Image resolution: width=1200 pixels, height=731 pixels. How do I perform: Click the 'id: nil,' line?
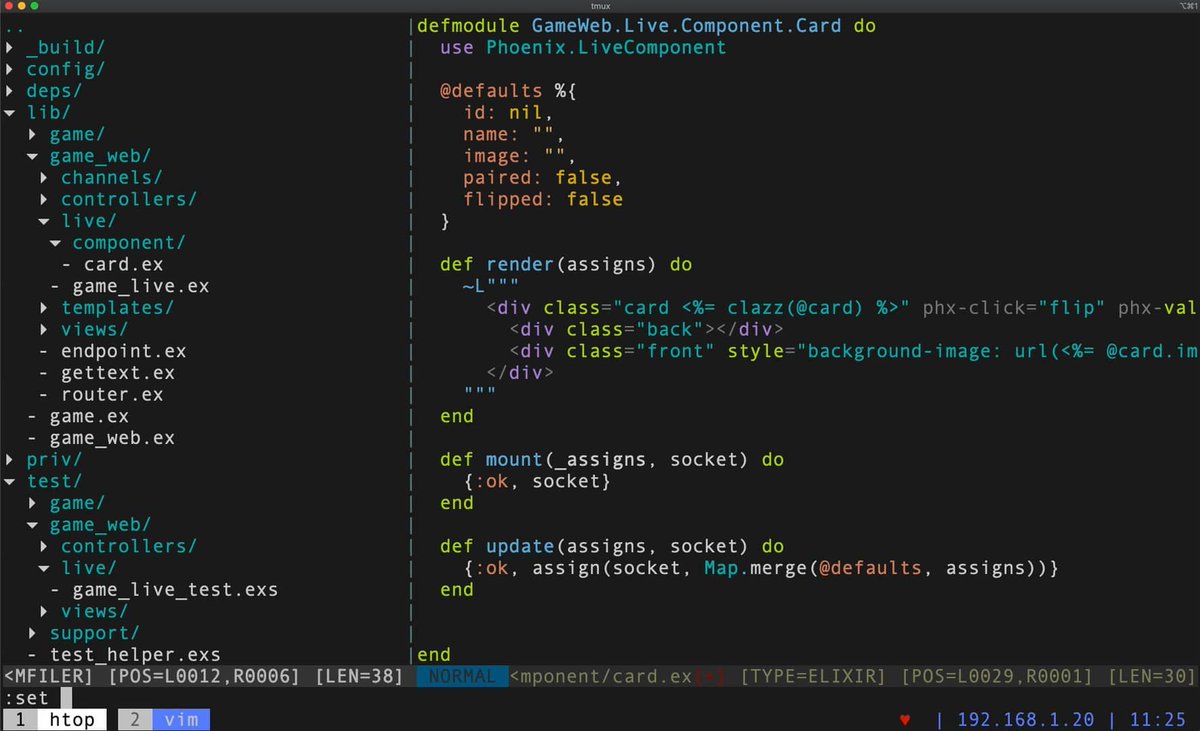509,113
